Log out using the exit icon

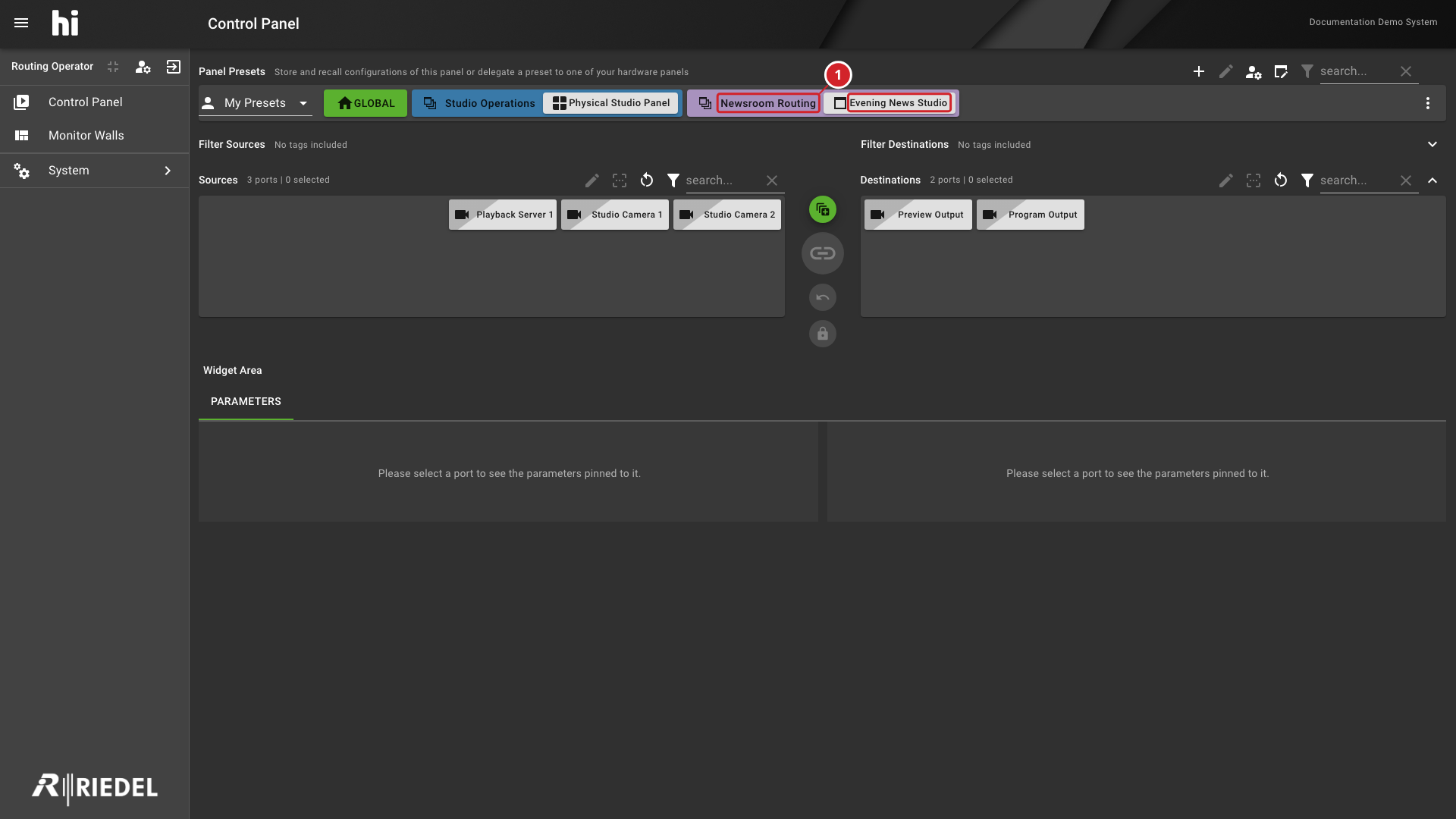(174, 67)
